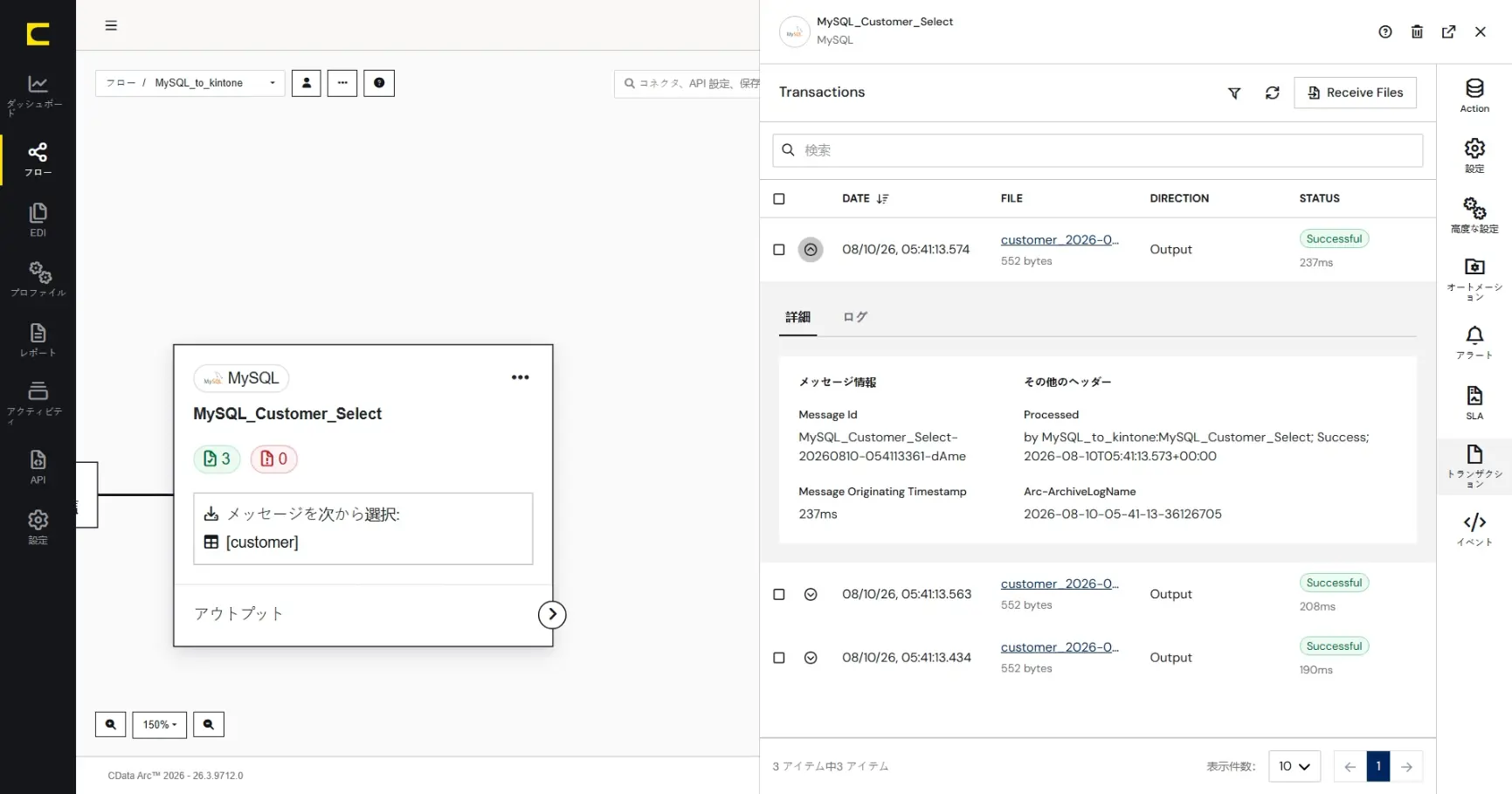The height and width of the screenshot is (794, 1512).
Task: Open connector panel in a new window
Action: click(1448, 31)
